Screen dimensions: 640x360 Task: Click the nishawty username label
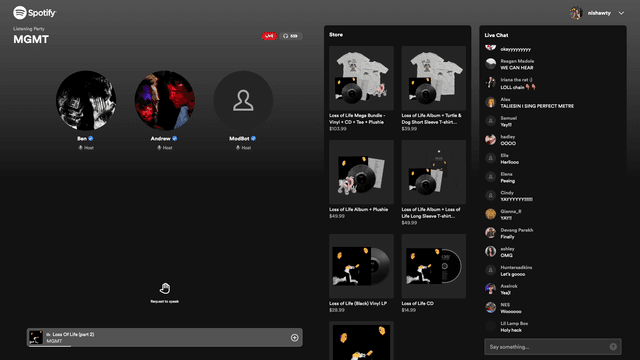coord(599,13)
